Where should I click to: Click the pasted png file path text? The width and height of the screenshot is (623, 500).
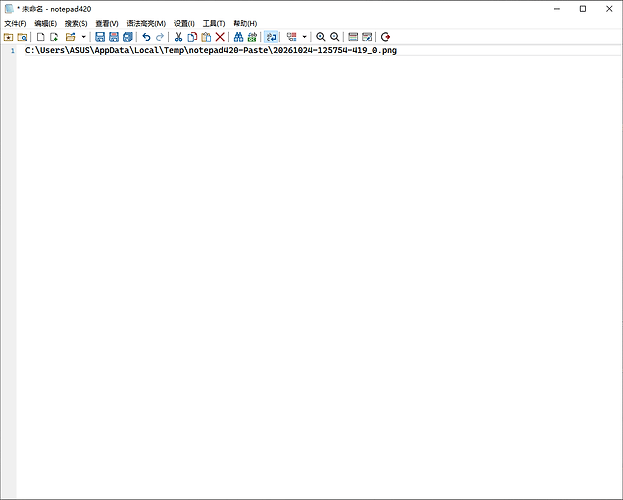[x=211, y=50]
